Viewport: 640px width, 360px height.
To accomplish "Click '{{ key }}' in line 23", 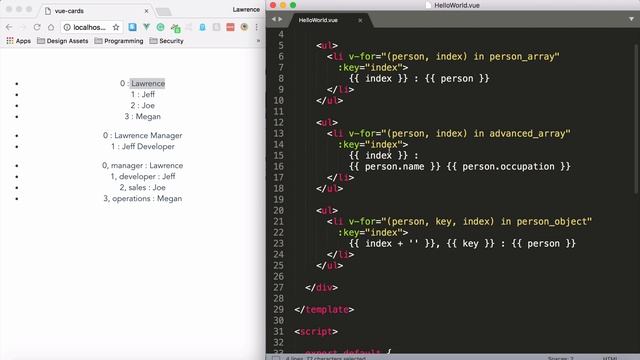I will point(470,244).
